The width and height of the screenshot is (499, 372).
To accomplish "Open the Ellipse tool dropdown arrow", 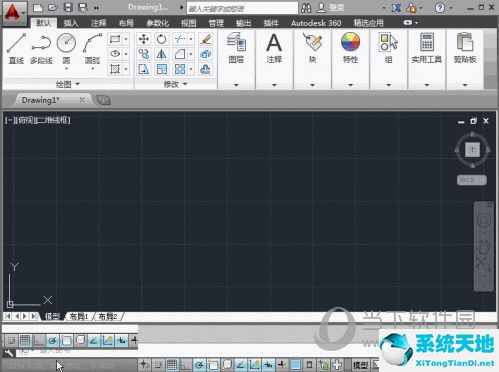I will 126,54.
